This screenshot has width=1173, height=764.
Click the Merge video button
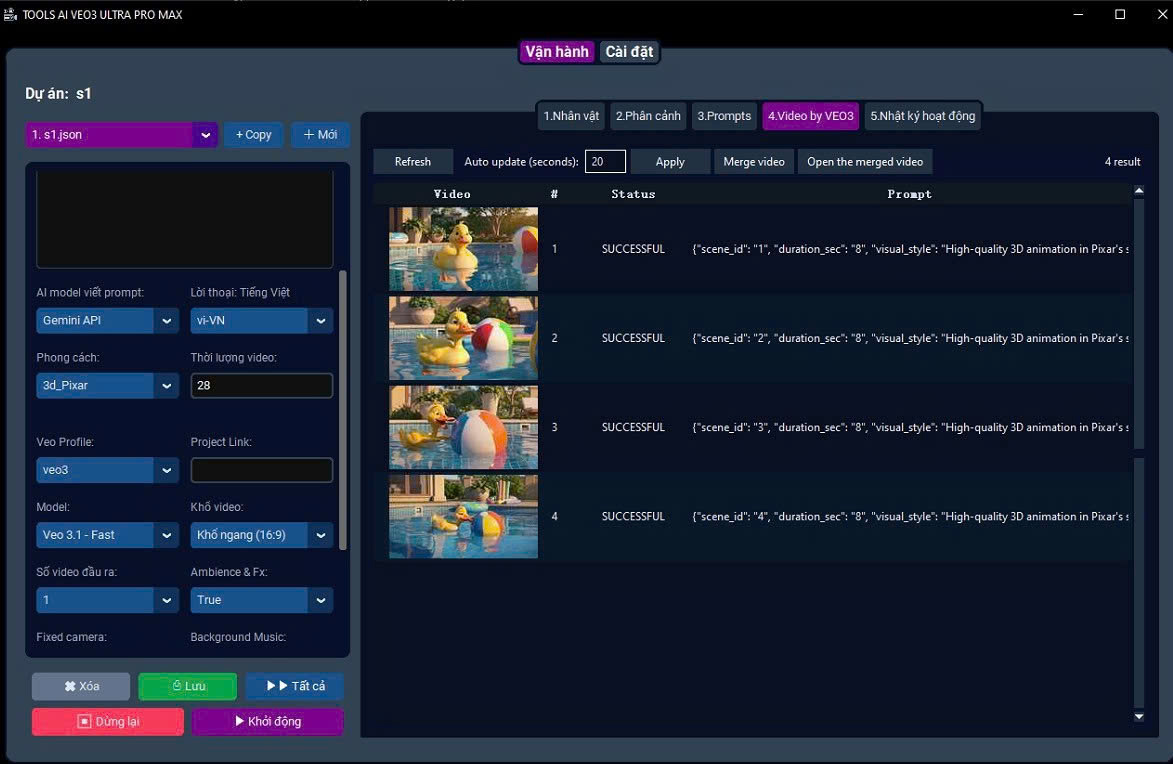[754, 162]
